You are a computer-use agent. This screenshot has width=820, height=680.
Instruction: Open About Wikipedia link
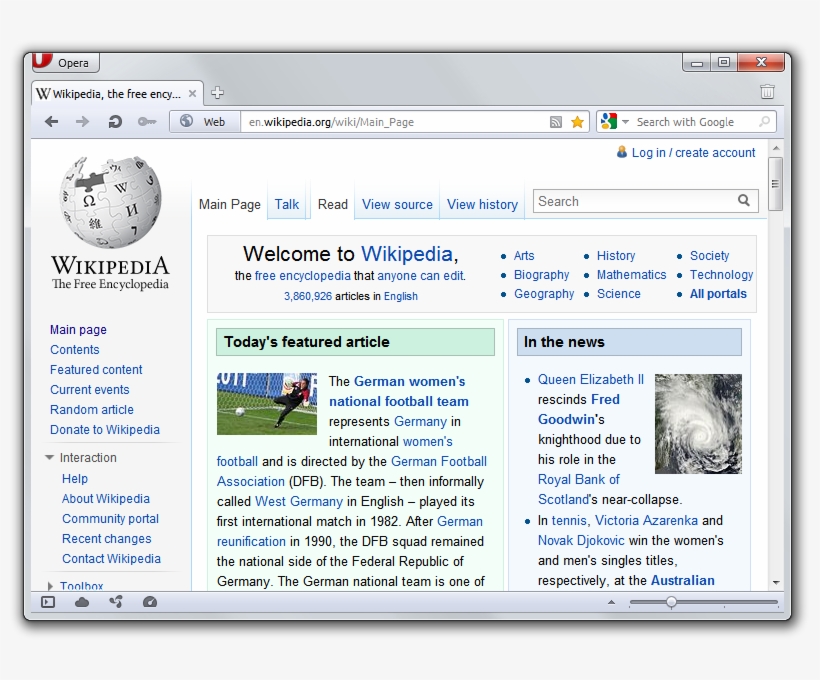click(x=106, y=498)
